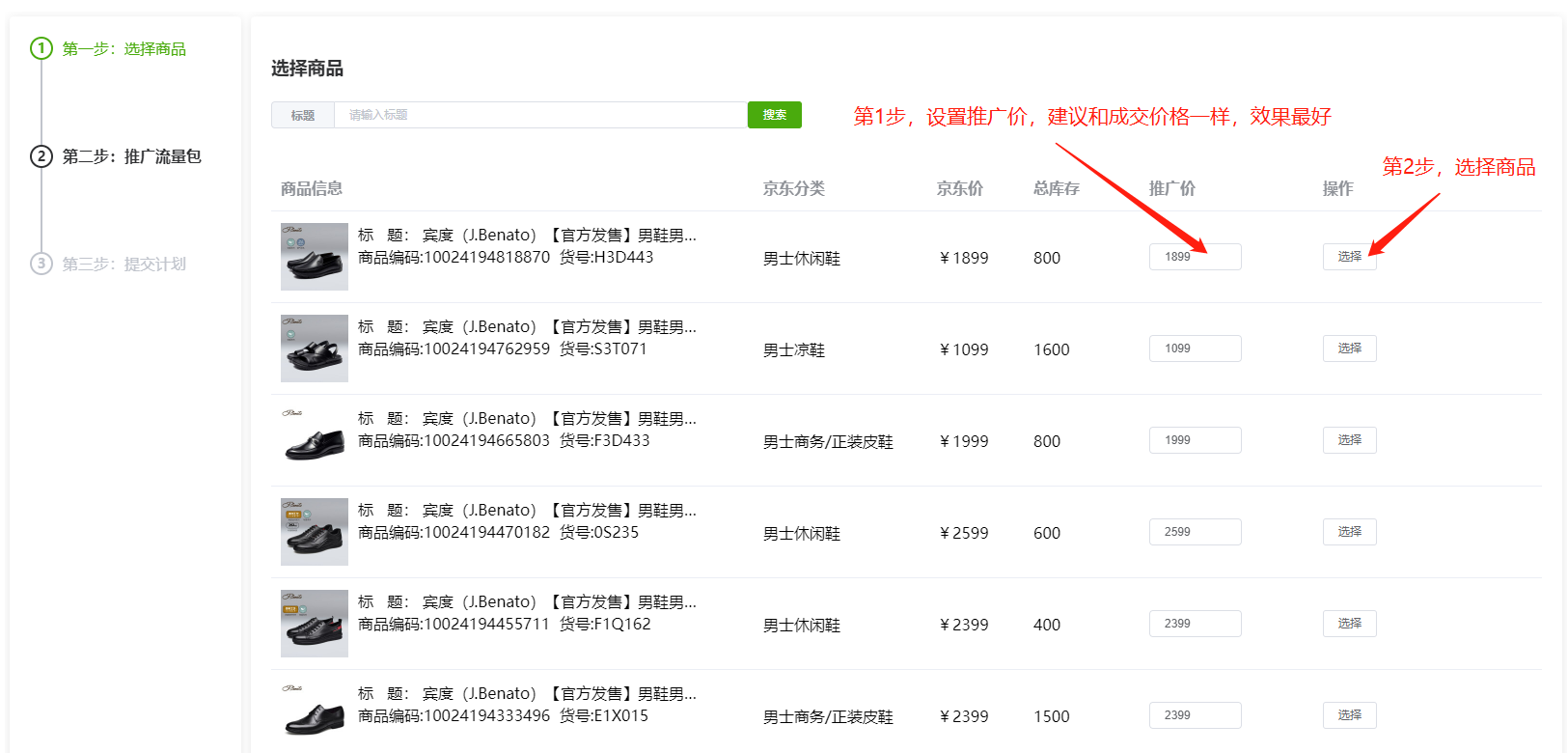1568x753 pixels.
Task: Go to 第二步：推广流量包 step
Action: click(x=131, y=156)
